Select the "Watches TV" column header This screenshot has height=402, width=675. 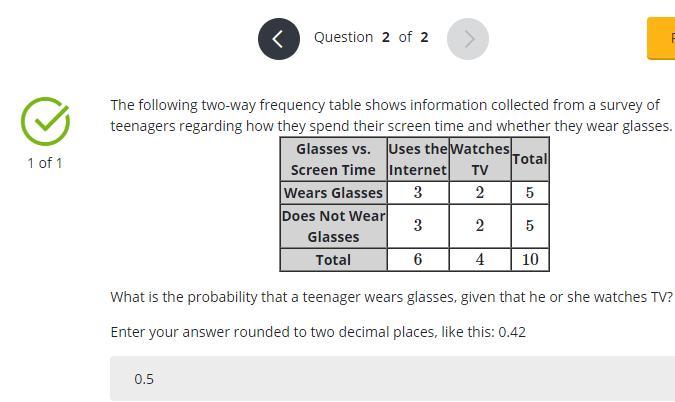point(479,159)
